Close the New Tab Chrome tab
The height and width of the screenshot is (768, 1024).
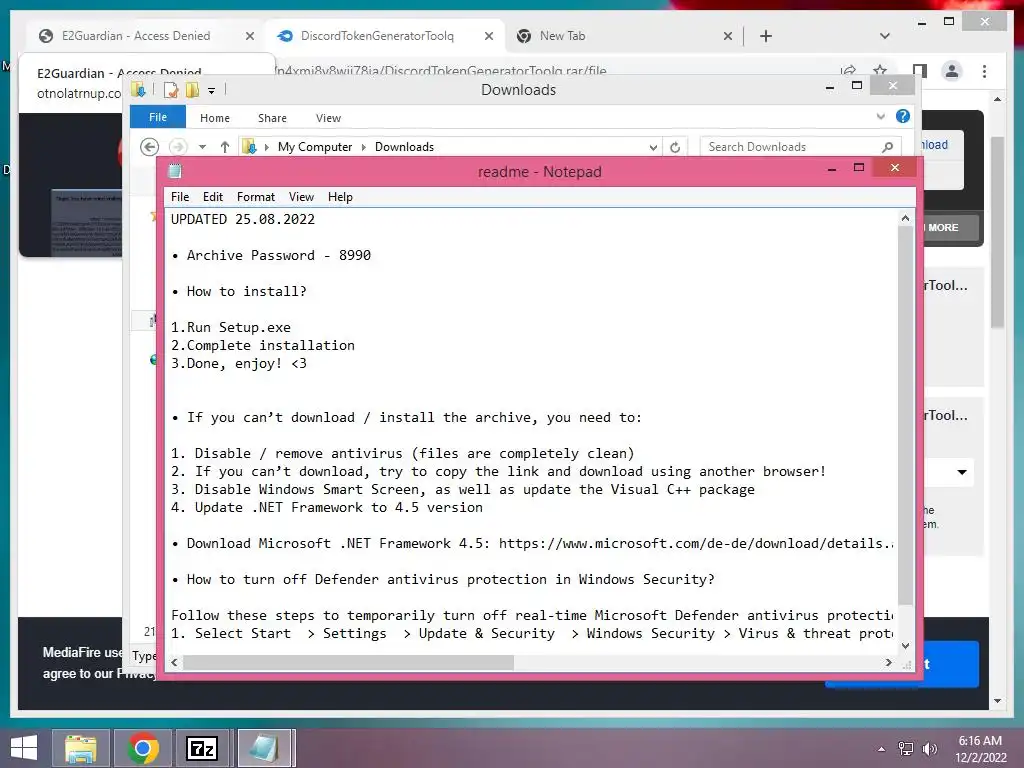(728, 36)
